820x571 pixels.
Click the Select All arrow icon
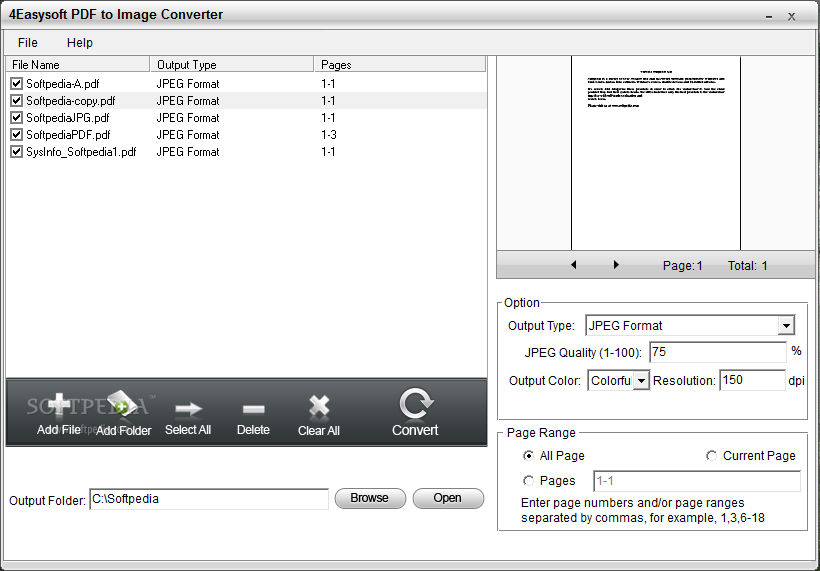[188, 408]
